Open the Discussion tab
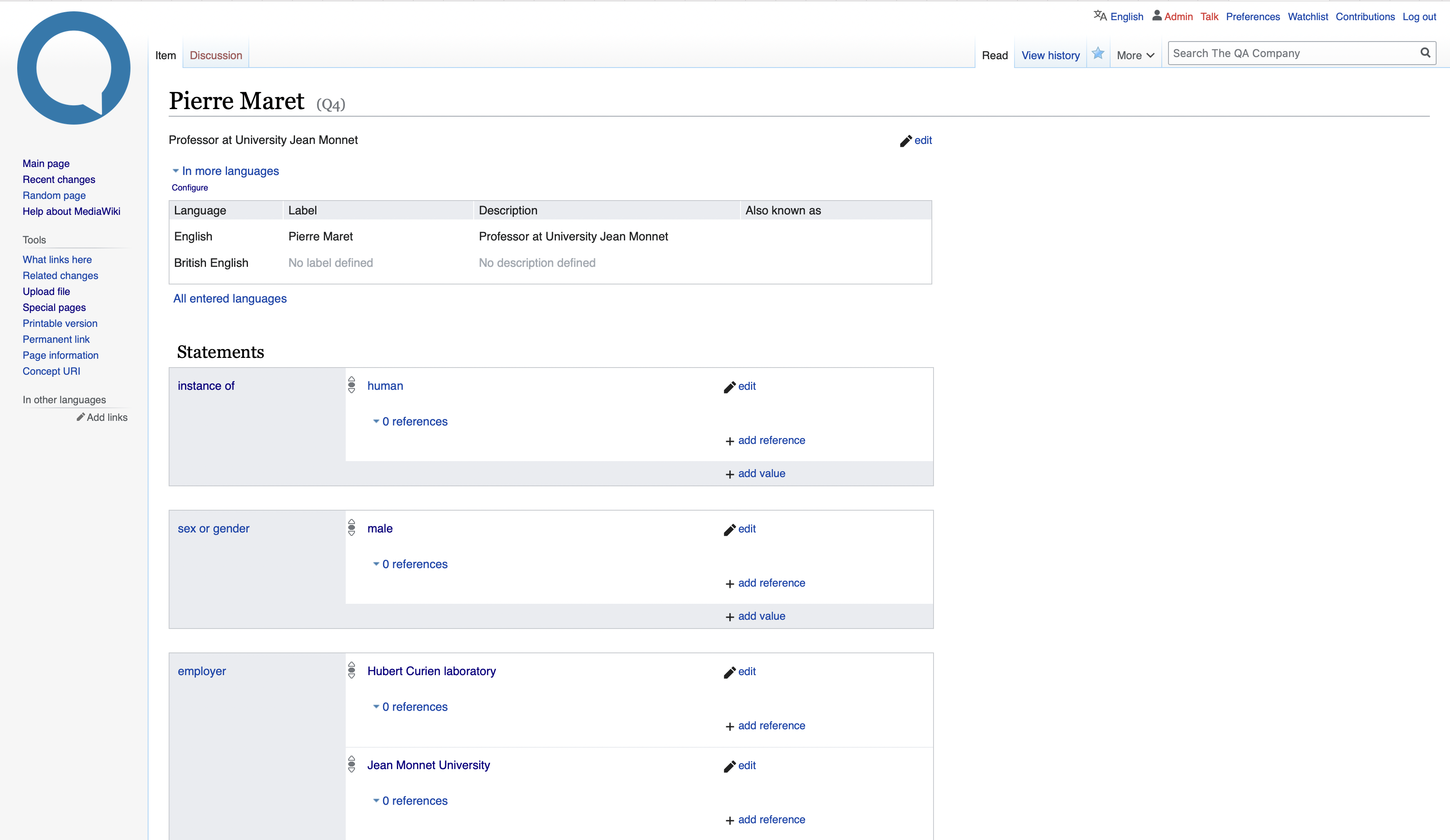The height and width of the screenshot is (840, 1450). point(216,55)
